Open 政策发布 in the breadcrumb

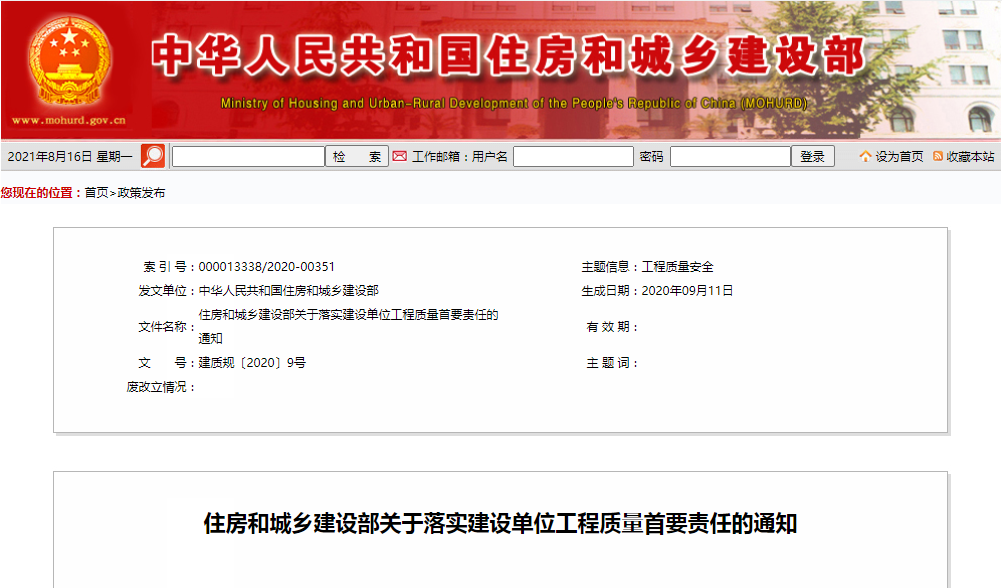(x=142, y=193)
